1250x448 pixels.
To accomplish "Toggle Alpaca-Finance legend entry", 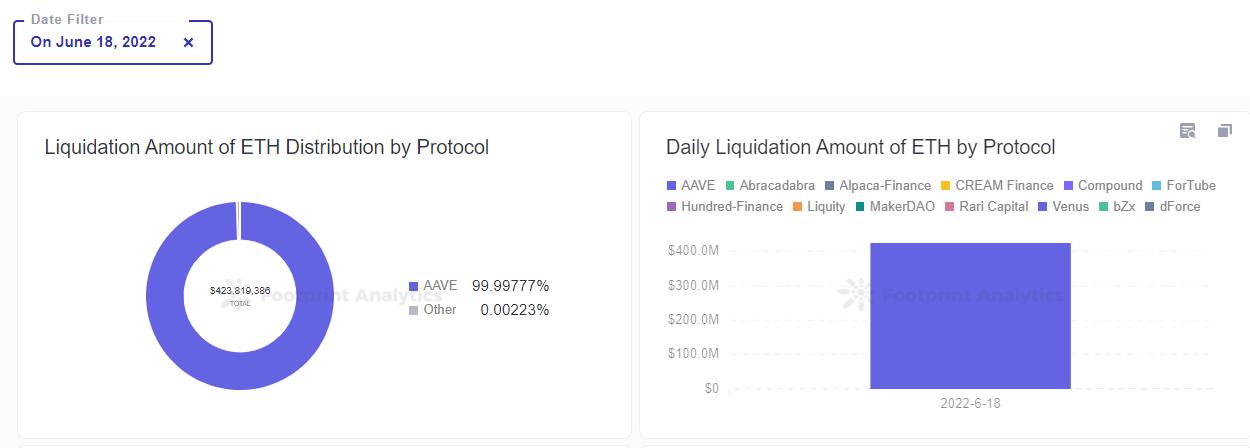I will [x=877, y=186].
